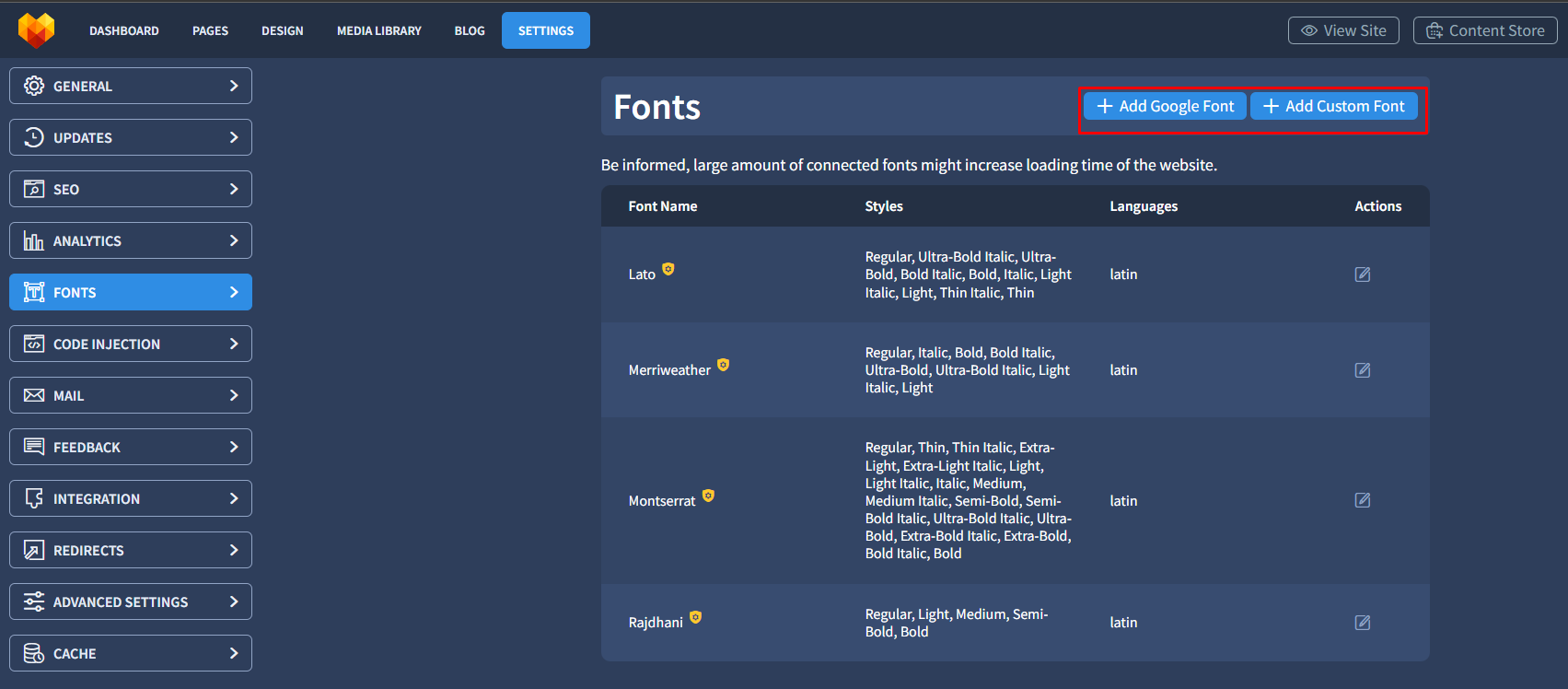Image resolution: width=1568 pixels, height=689 pixels.
Task: Expand Analytics section chevron
Action: click(234, 240)
